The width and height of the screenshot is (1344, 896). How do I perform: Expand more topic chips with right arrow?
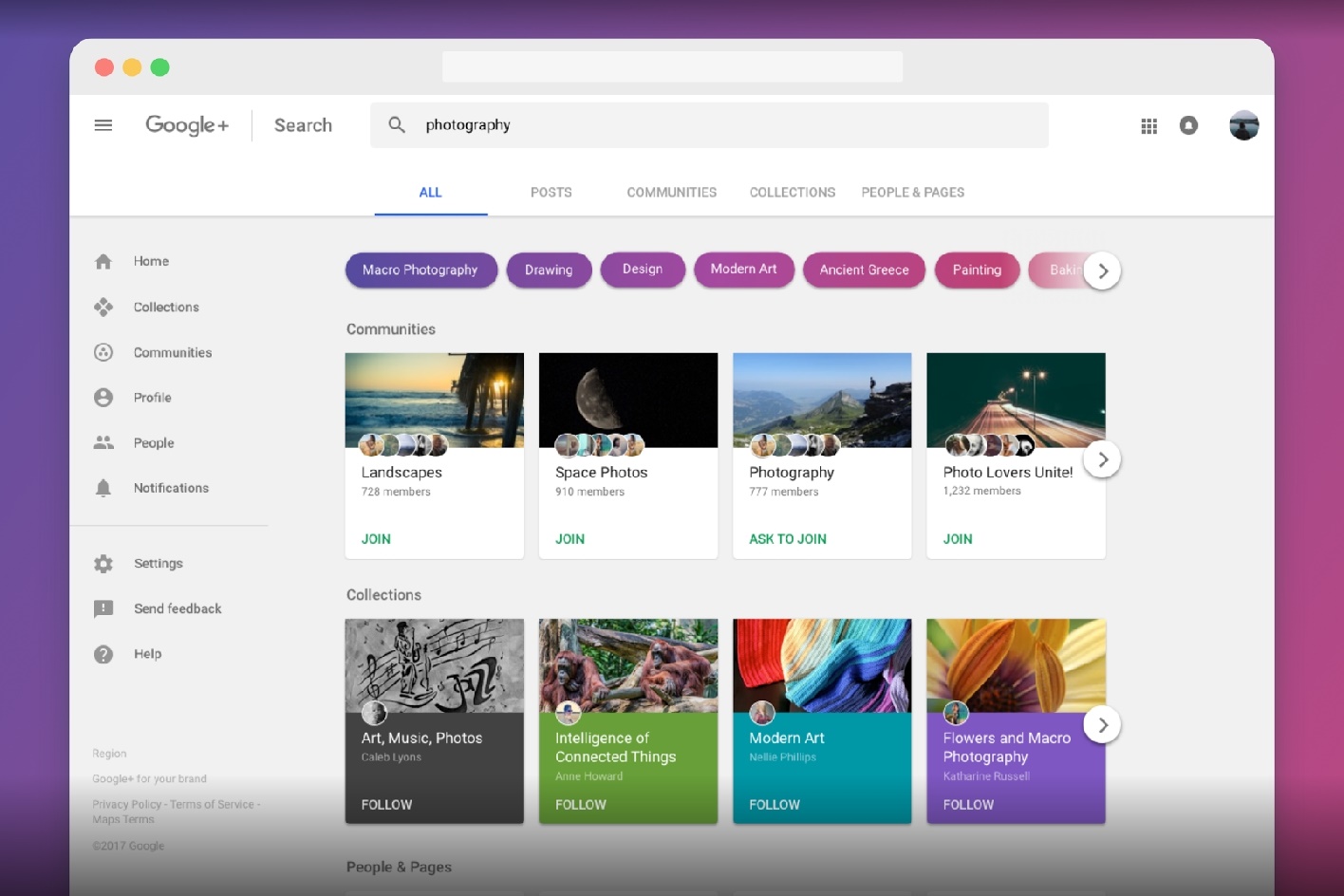[1103, 271]
